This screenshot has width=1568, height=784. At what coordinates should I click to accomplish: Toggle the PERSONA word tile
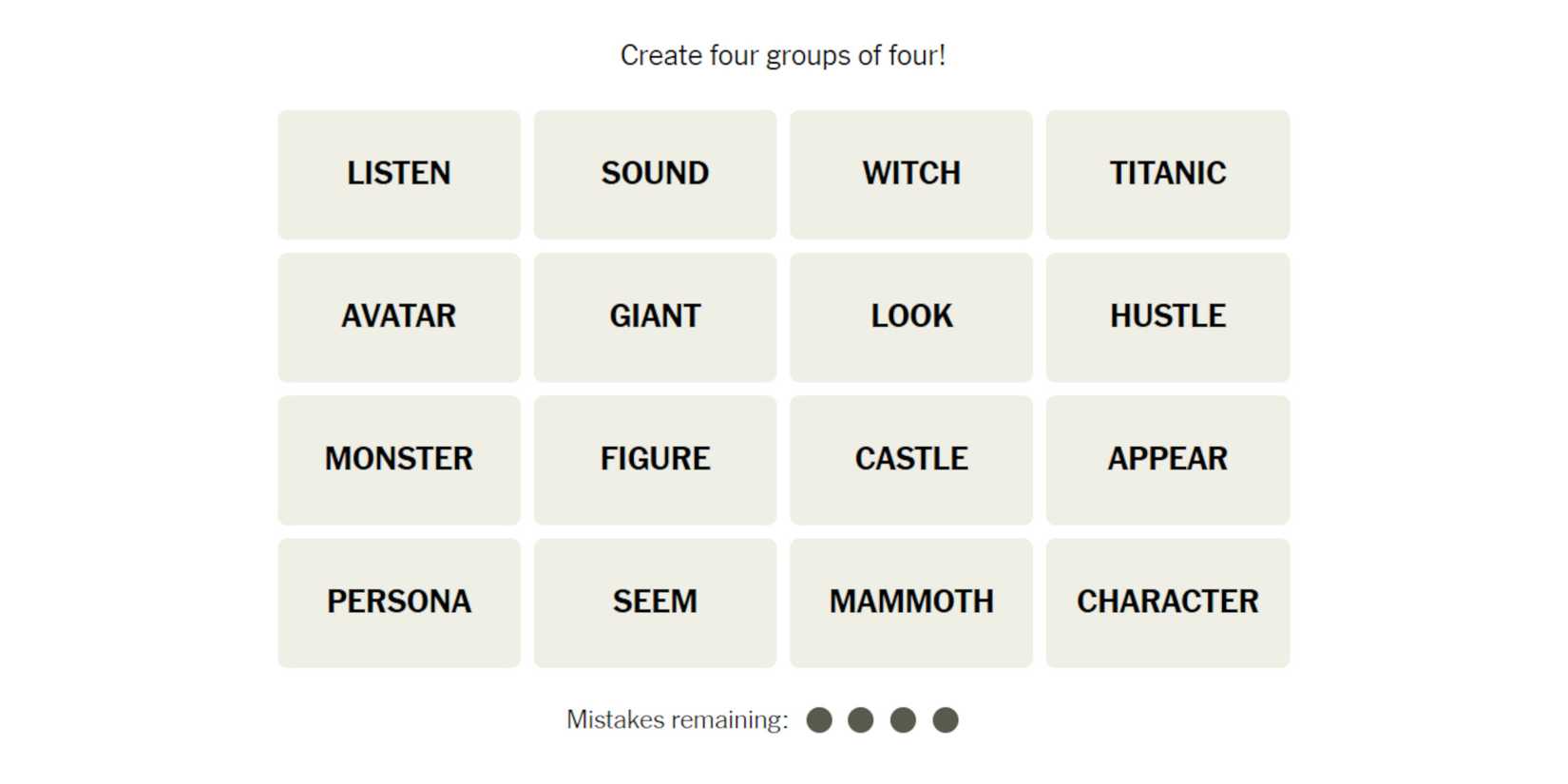[x=399, y=602]
